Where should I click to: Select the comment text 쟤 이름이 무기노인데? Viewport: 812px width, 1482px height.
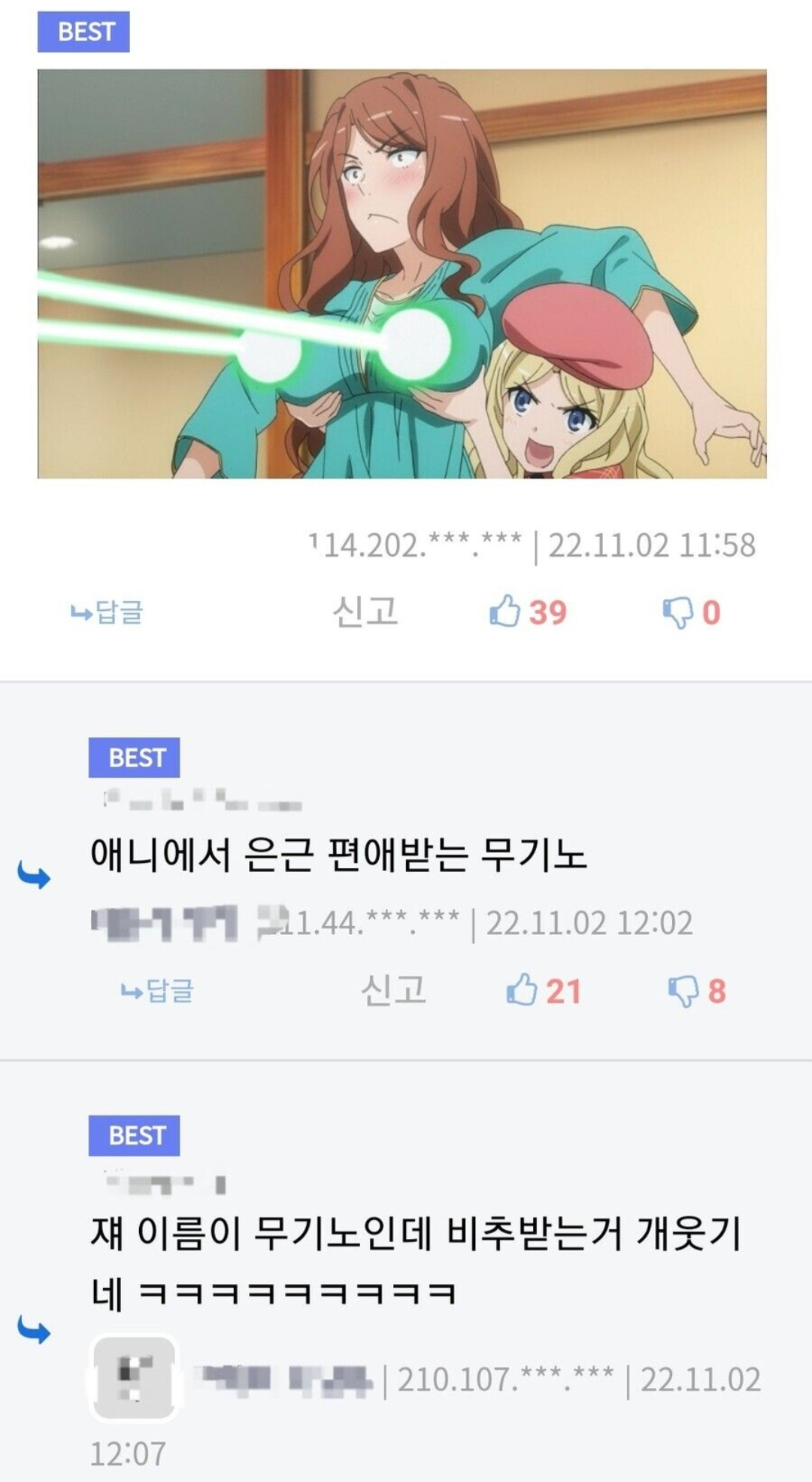pos(261,1234)
